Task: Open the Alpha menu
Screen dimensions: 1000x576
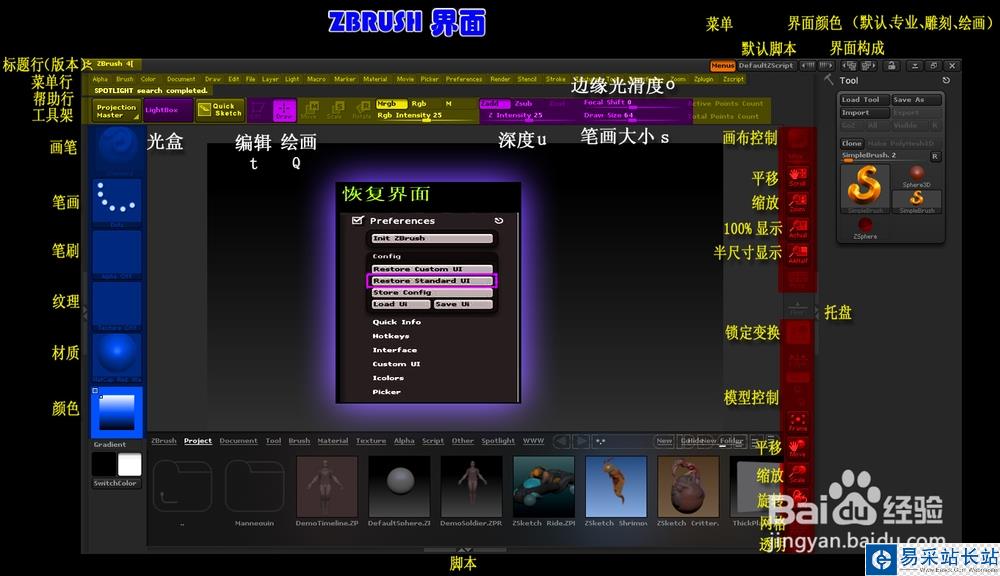Action: 100,79
